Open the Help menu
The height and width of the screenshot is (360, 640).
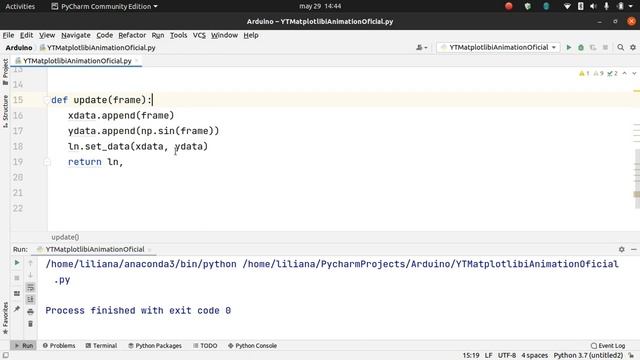click(251, 35)
